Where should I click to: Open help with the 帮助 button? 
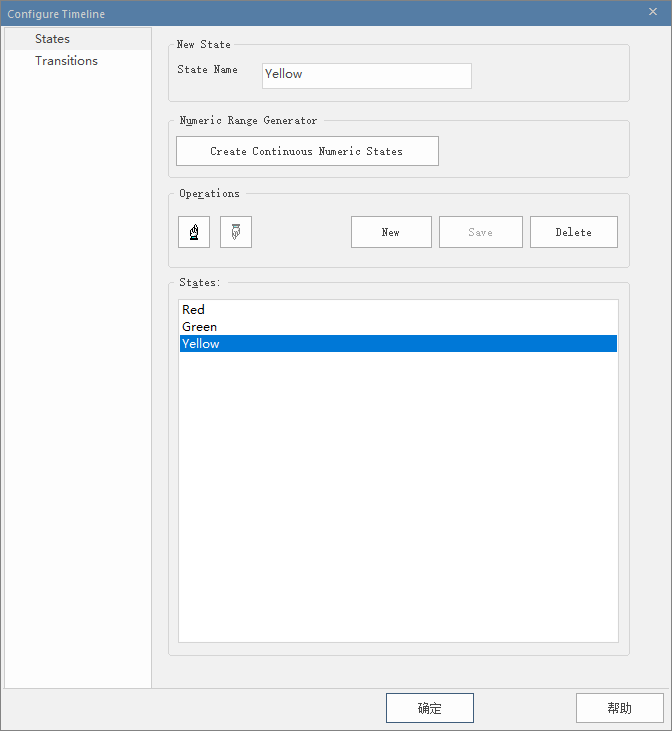(620, 708)
